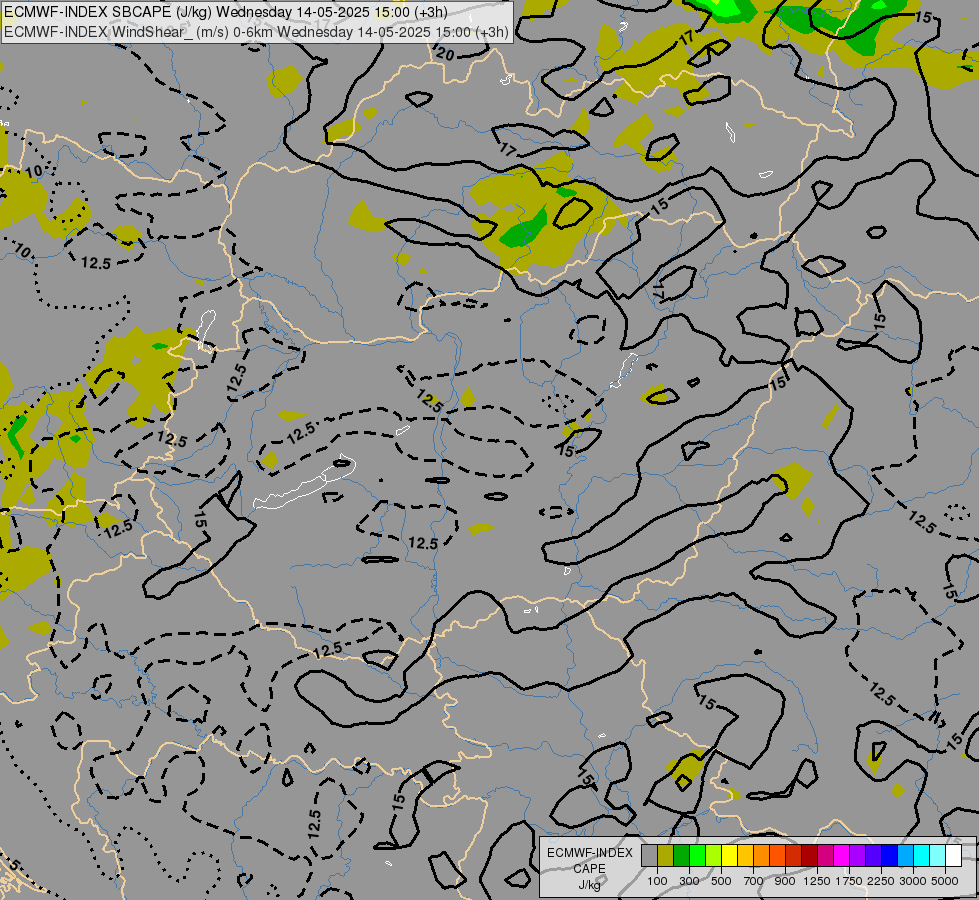
Task: Click the legend value '100'
Action: point(657,881)
